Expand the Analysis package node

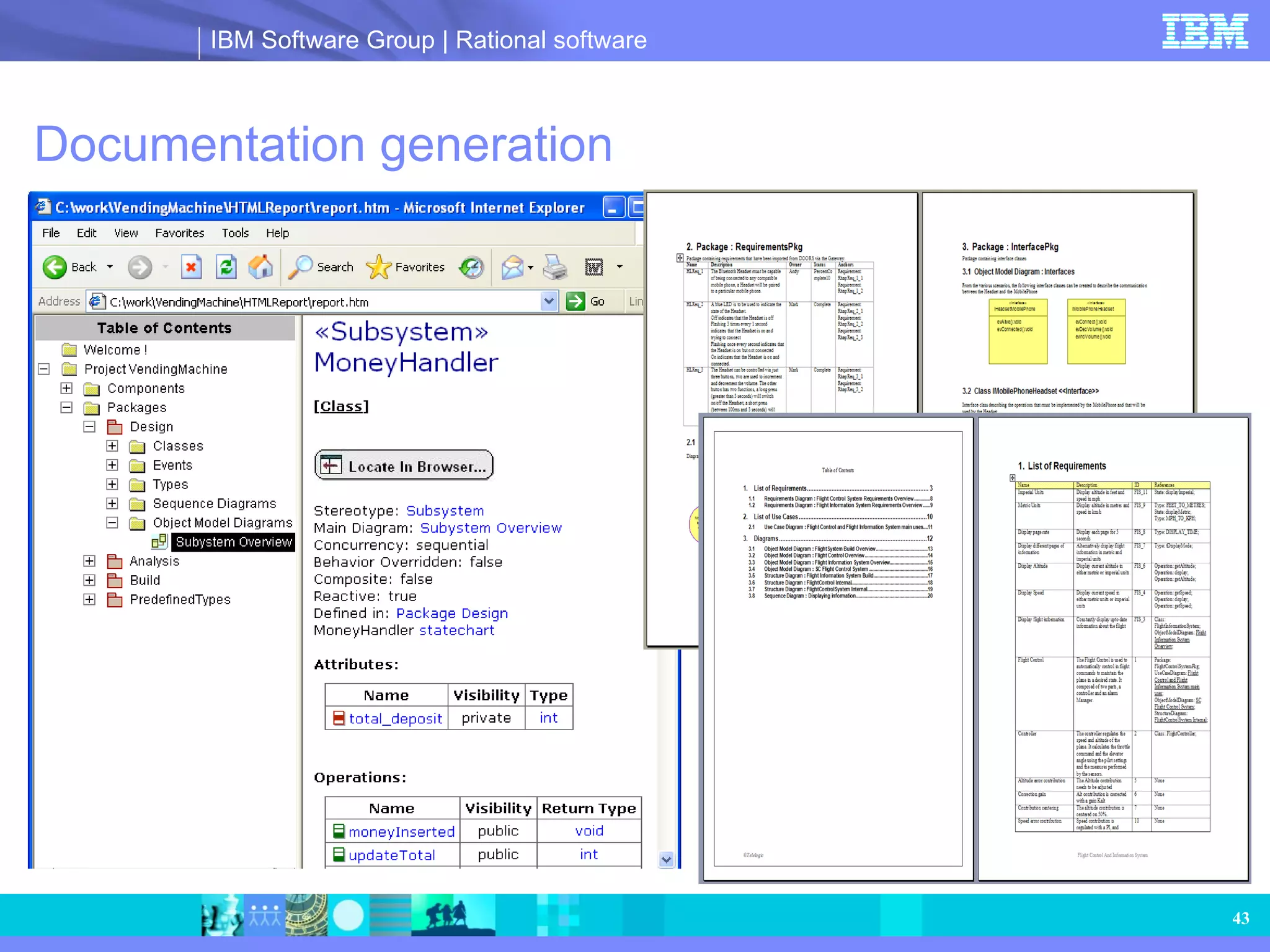click(x=89, y=561)
